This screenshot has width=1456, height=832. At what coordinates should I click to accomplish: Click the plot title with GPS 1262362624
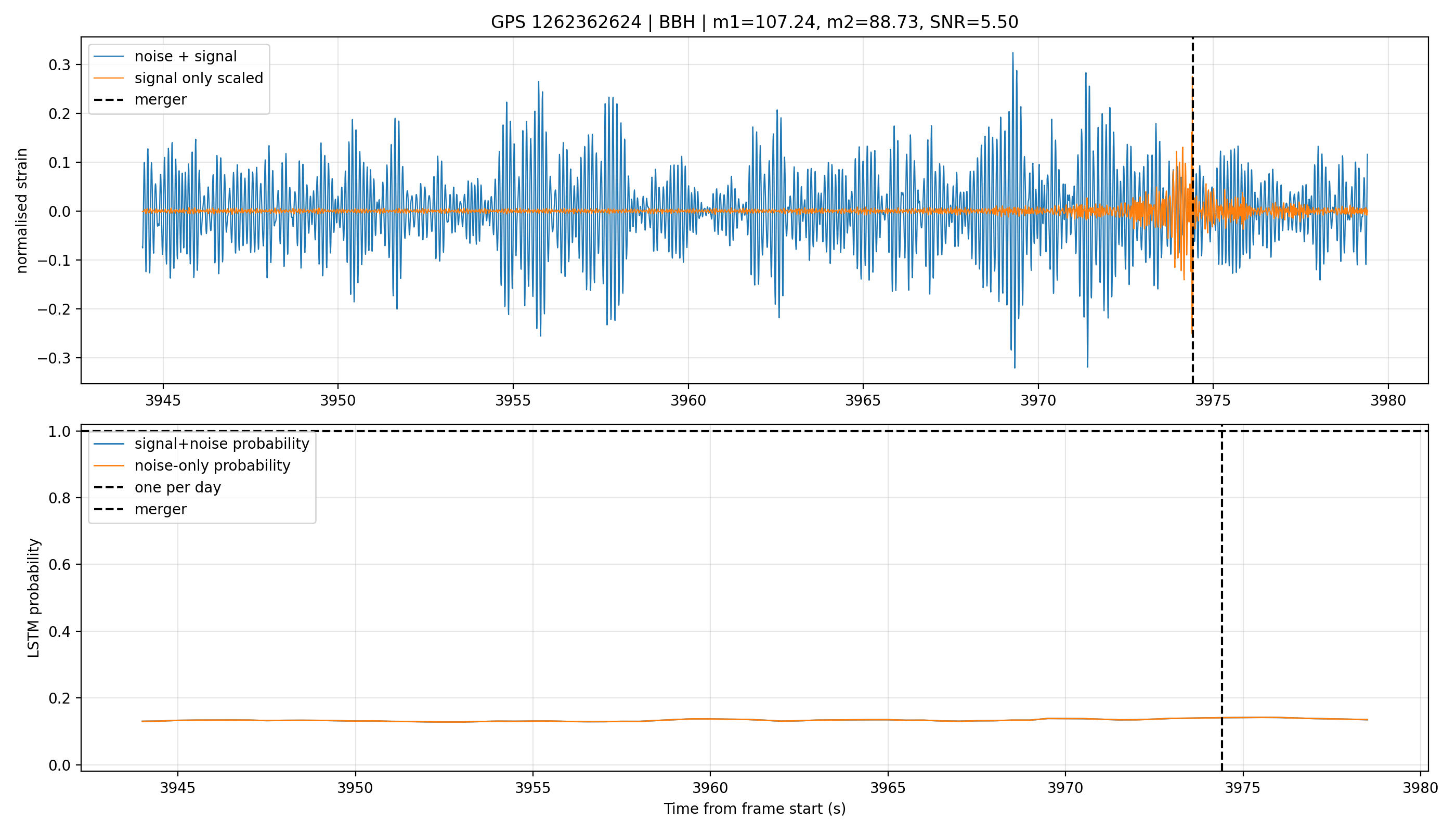click(755, 22)
